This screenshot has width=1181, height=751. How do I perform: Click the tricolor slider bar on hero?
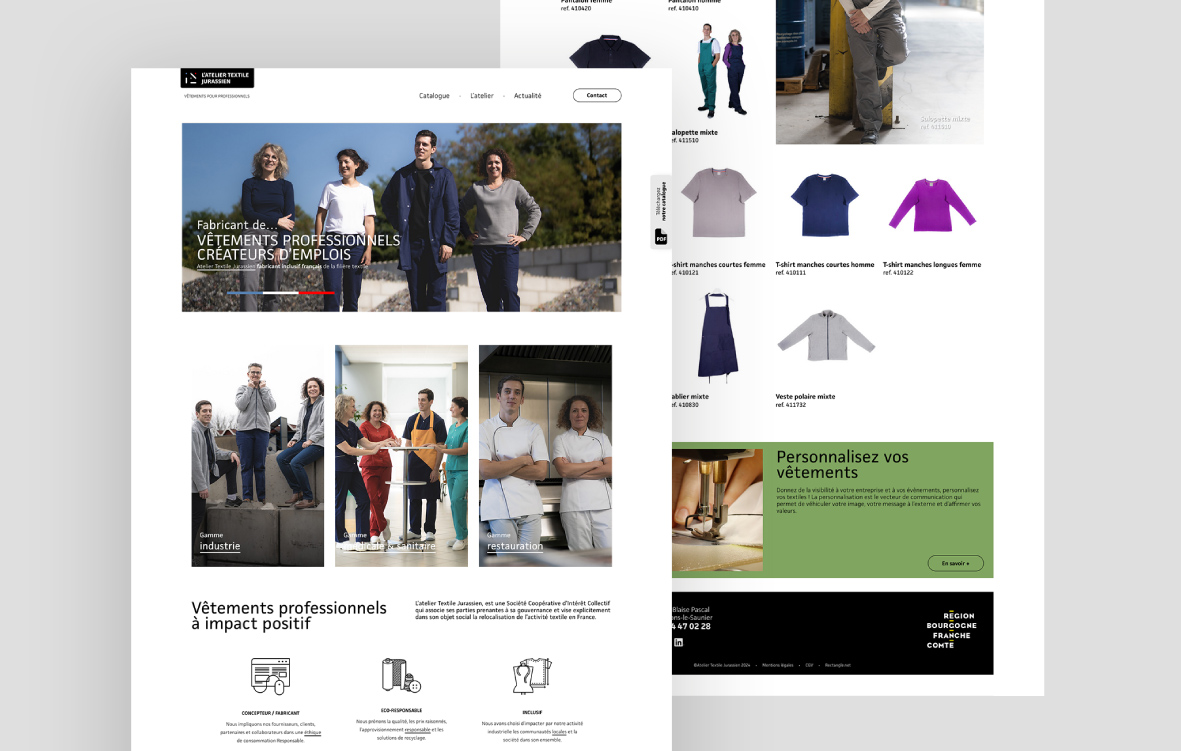click(x=281, y=293)
